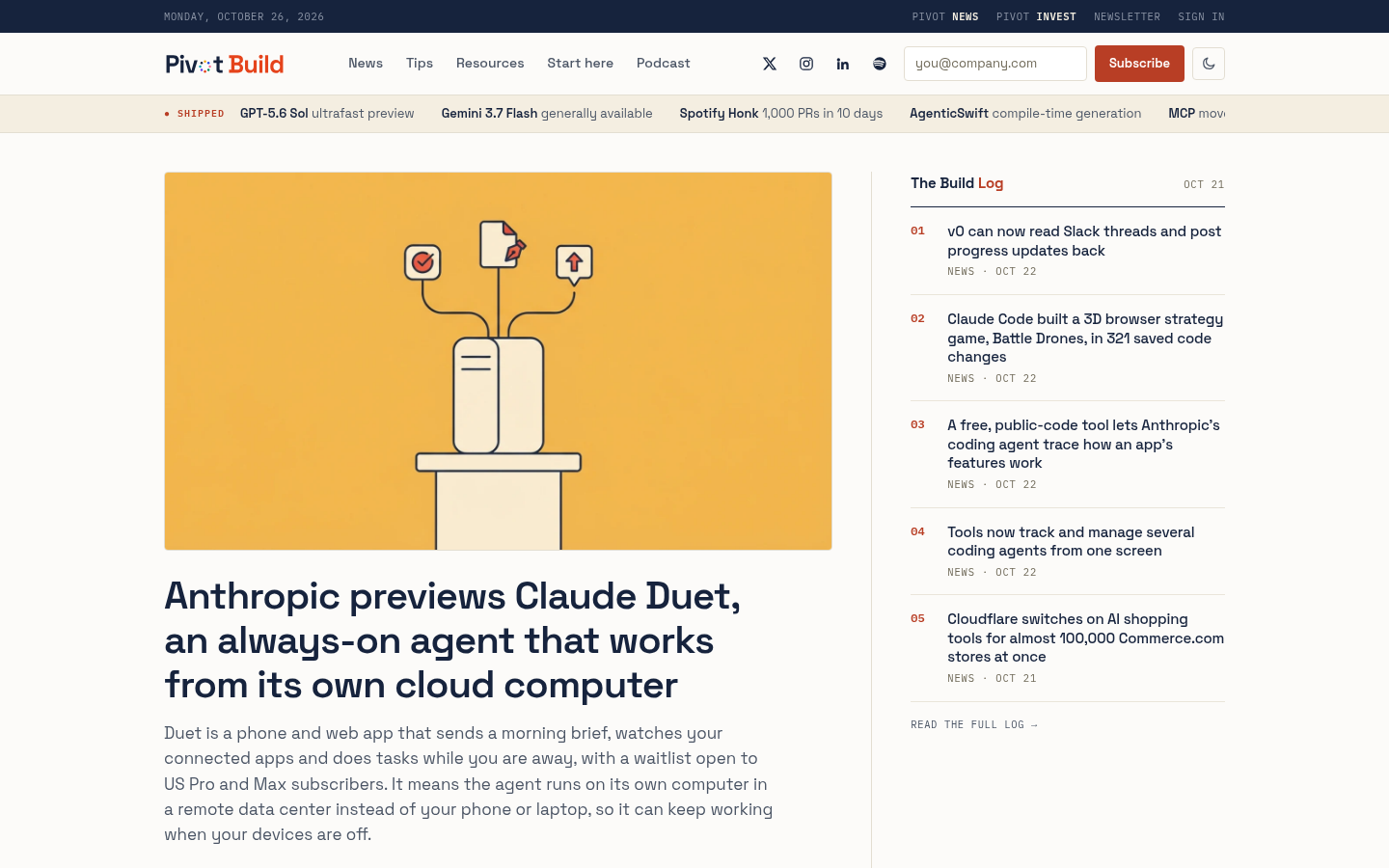The width and height of the screenshot is (1389, 868).
Task: Open the Resources menu item
Action: [x=490, y=63]
